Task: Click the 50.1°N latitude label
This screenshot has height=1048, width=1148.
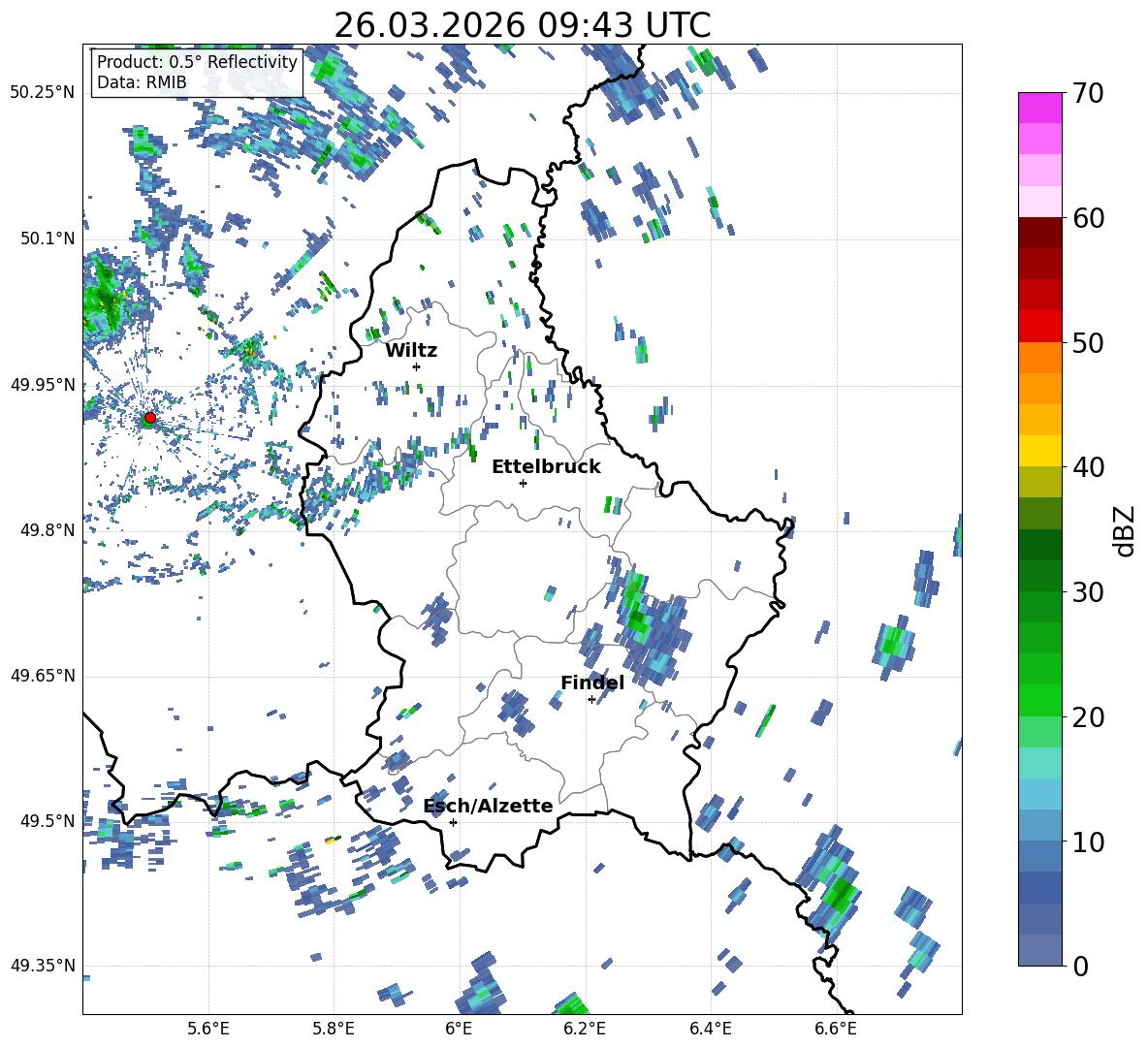Action: [47, 238]
